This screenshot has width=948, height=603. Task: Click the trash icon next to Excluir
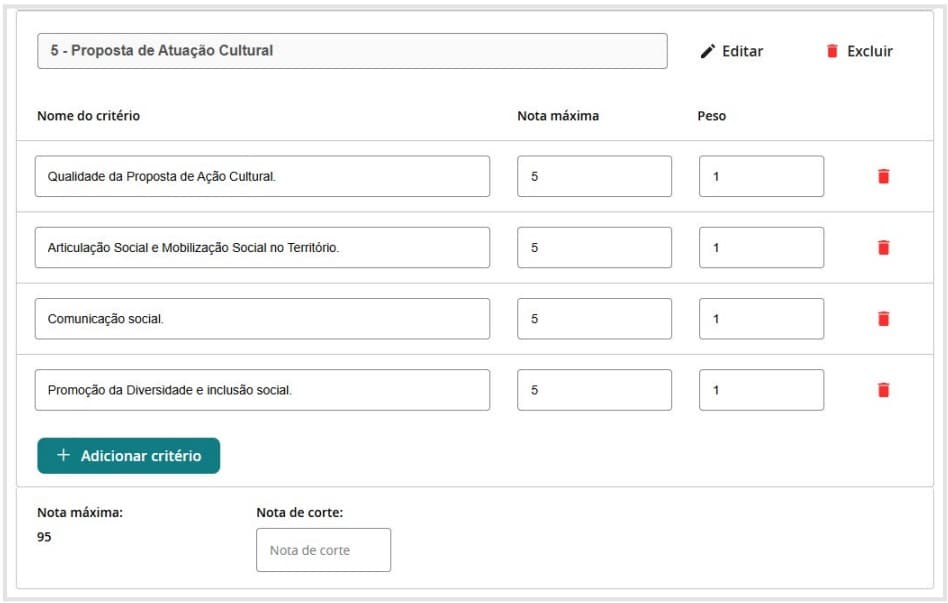pos(832,51)
